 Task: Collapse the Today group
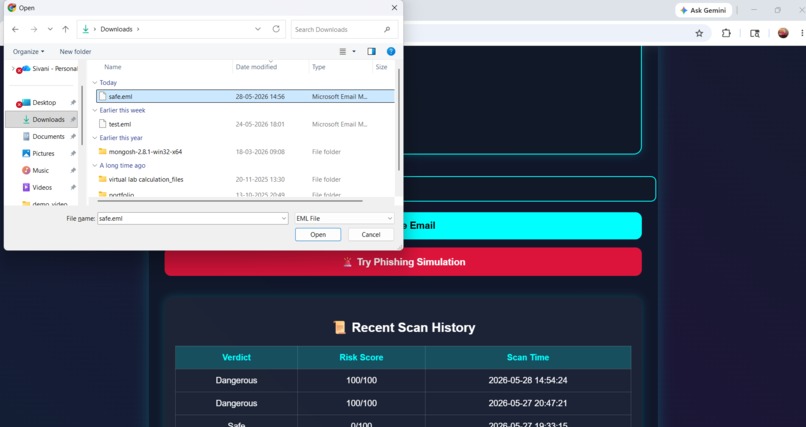tap(95, 82)
